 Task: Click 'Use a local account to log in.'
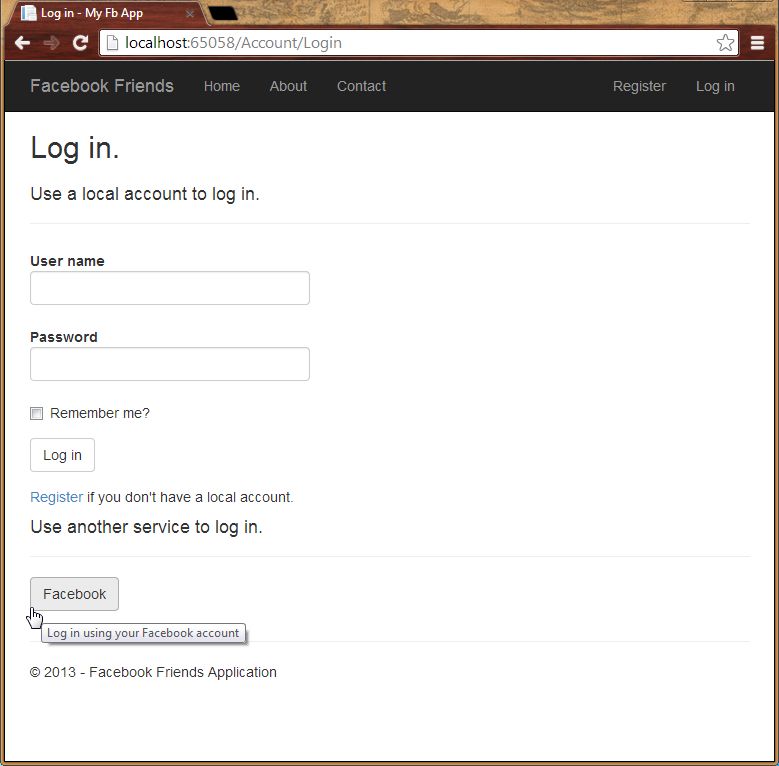click(x=145, y=194)
